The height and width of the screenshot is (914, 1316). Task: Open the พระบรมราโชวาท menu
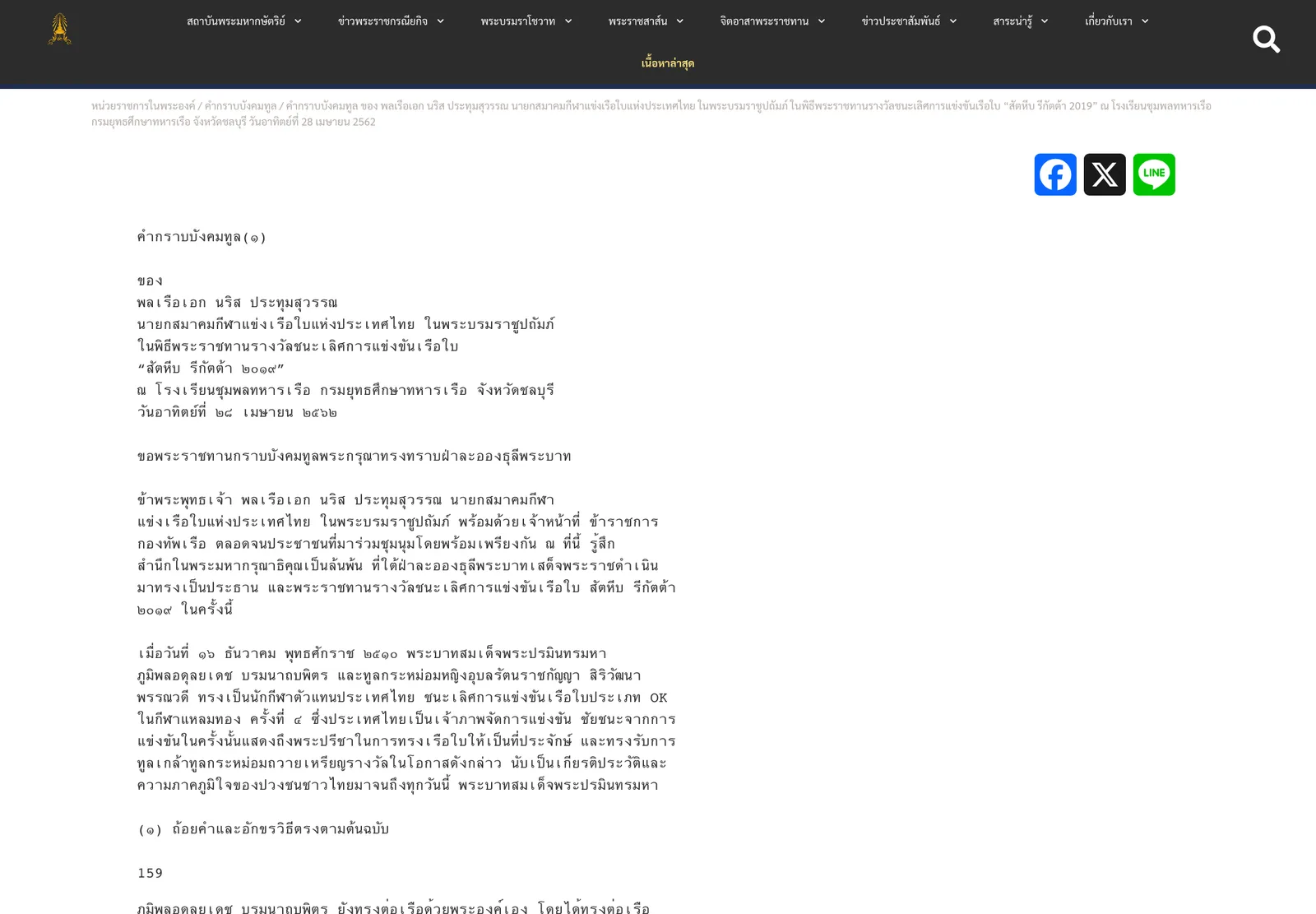[517, 21]
